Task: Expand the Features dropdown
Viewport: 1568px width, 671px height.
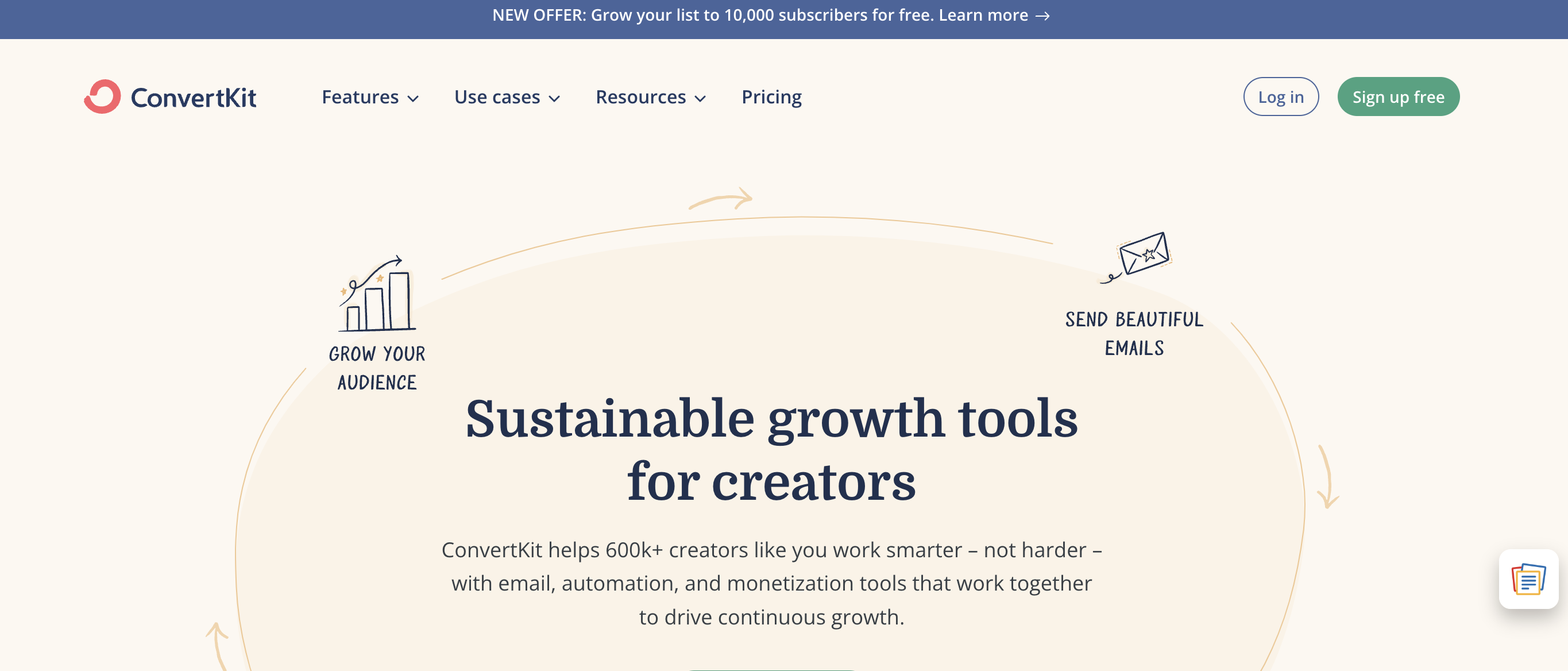Action: (414, 98)
